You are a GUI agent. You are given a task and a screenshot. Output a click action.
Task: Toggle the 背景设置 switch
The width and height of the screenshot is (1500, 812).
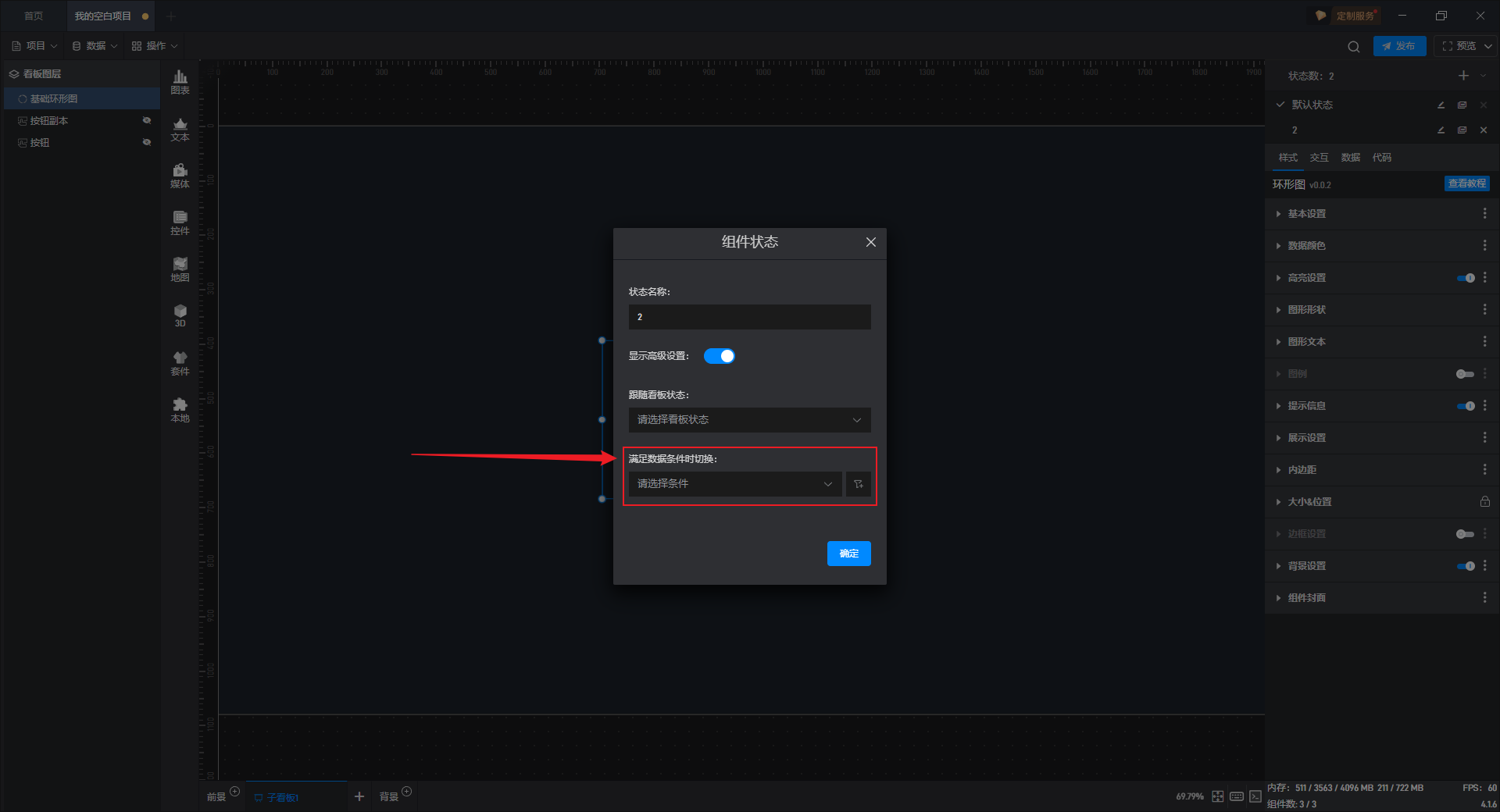[x=1466, y=566]
